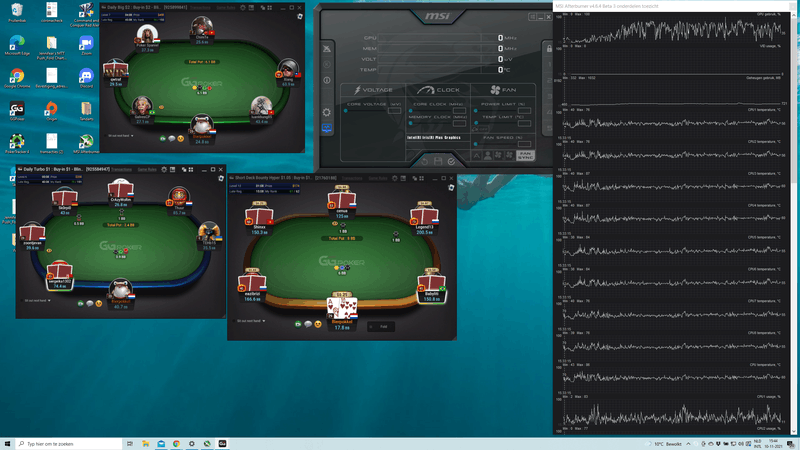The height and width of the screenshot is (450, 800).
Task: Click the Fold button at Short Deck table
Action: pos(381,327)
